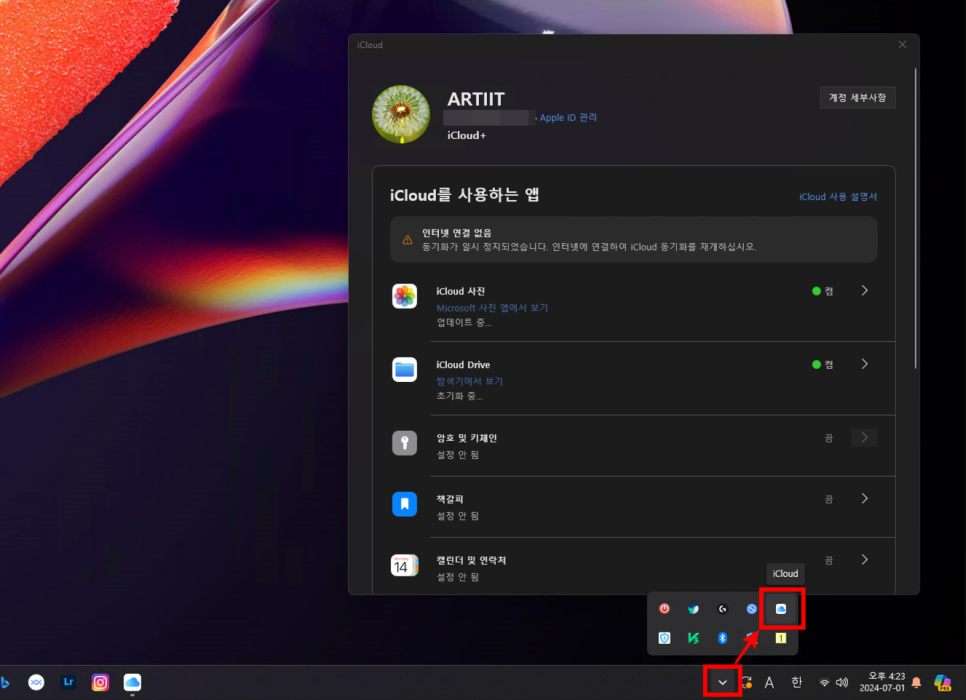Image resolution: width=966 pixels, height=700 pixels.
Task: Expand the 캘린더 및 연락처 row chevron
Action: [x=864, y=559]
